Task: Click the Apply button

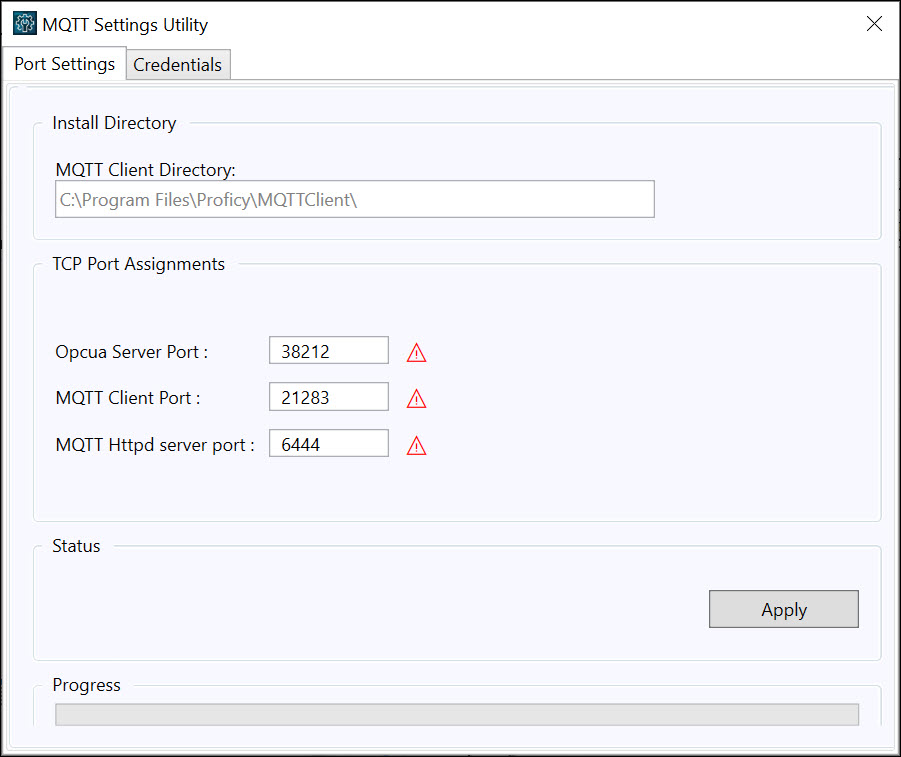Action: (x=783, y=609)
